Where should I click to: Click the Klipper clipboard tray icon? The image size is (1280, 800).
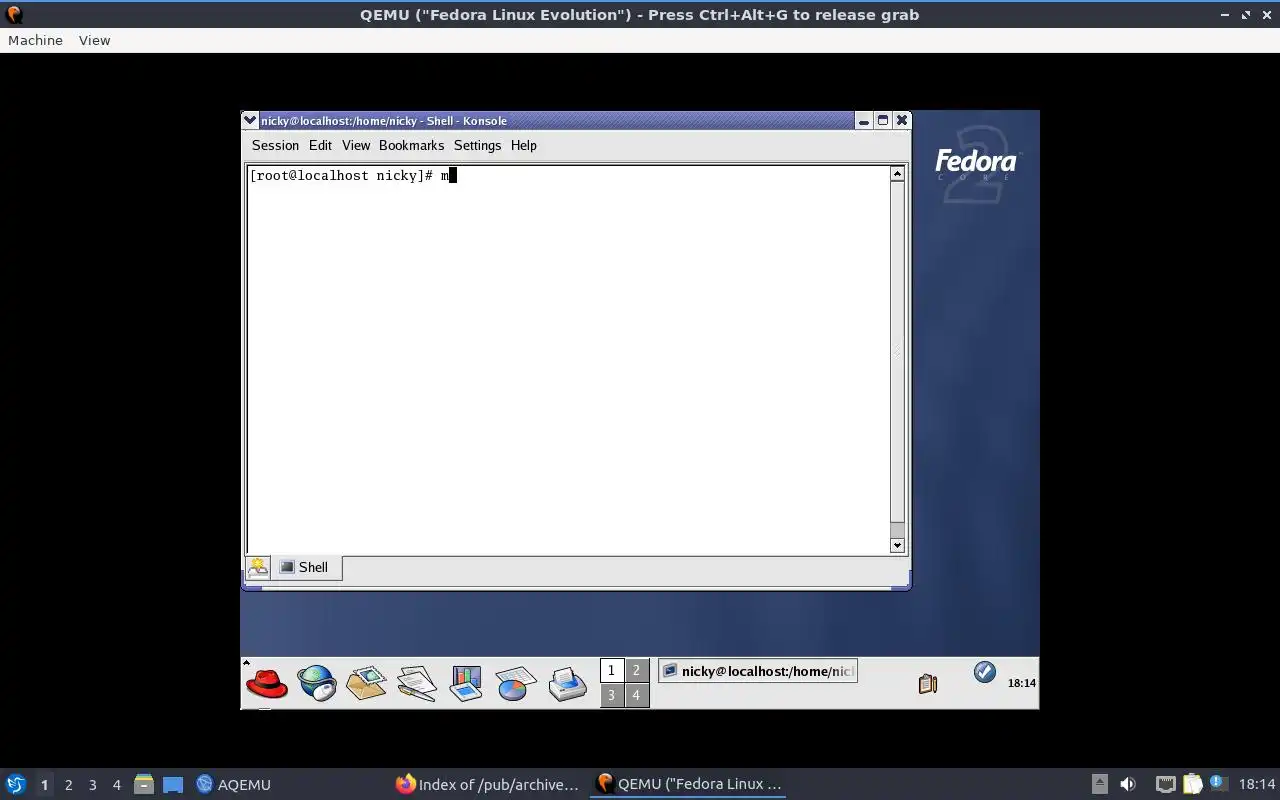click(928, 684)
